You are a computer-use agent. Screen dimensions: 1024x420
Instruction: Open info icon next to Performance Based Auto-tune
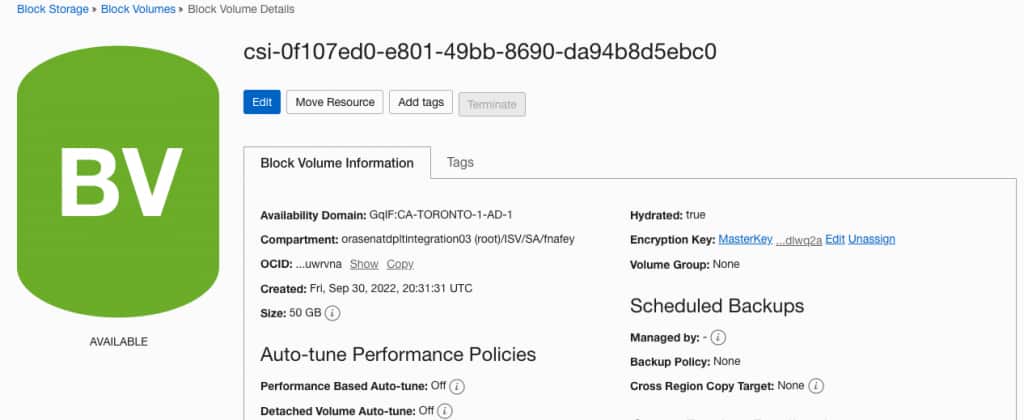[x=457, y=387]
